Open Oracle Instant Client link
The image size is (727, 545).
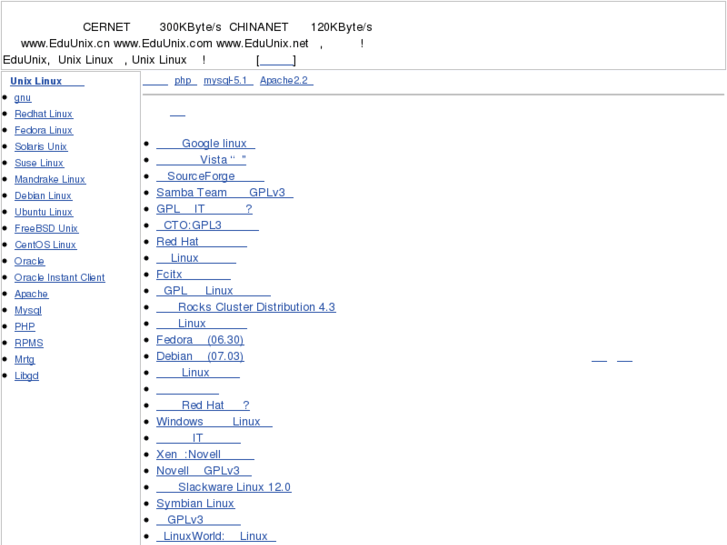pyautogui.click(x=60, y=277)
